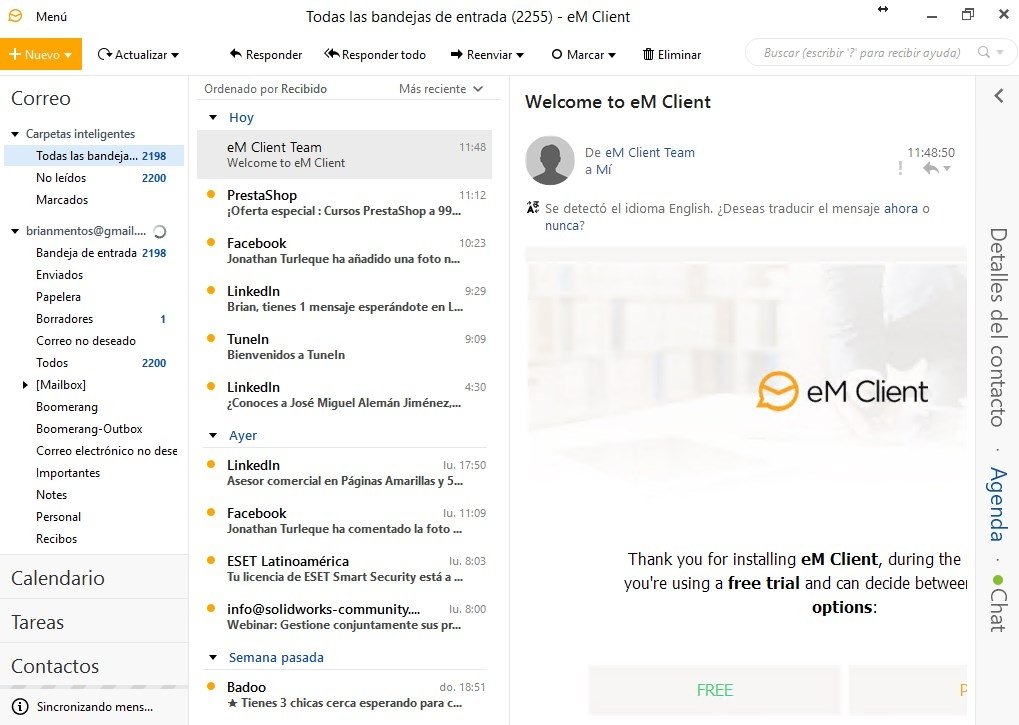Open the search options dropdown arrow
The width and height of the screenshot is (1019, 725).
click(x=1000, y=53)
